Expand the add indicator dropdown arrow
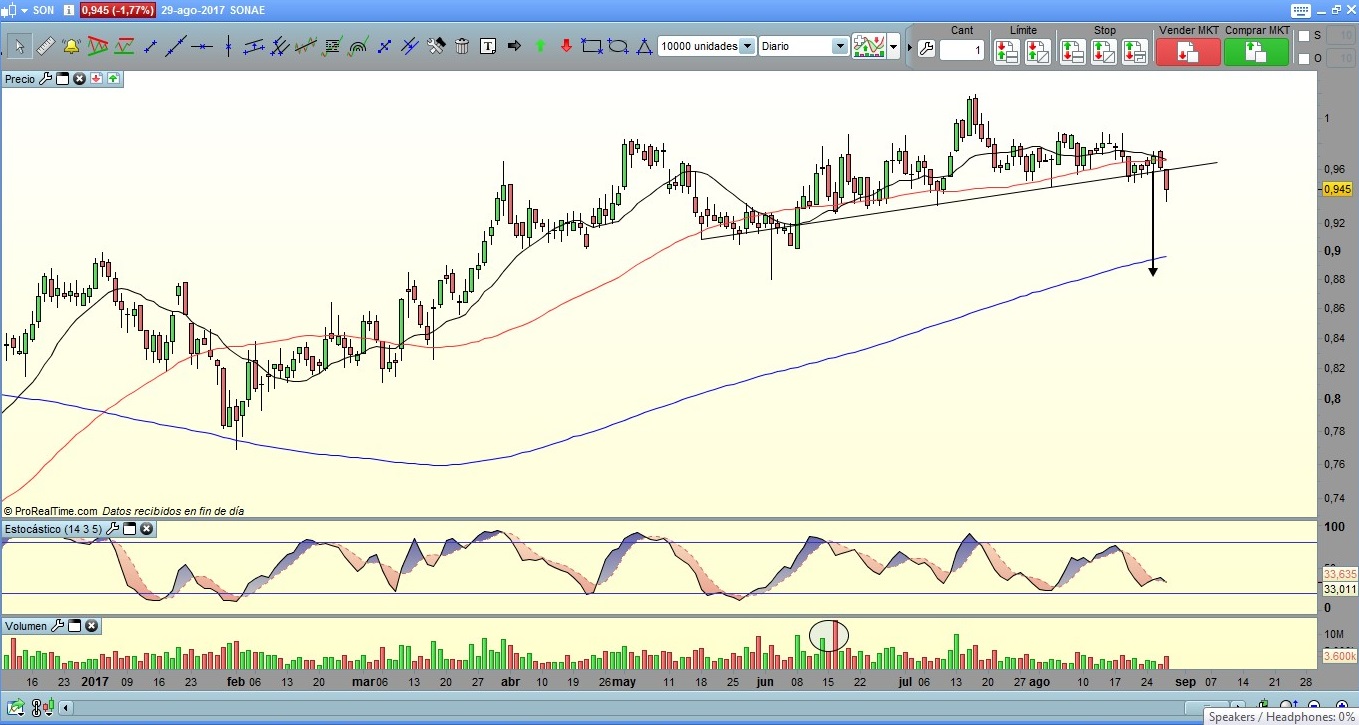The height and width of the screenshot is (725, 1359). 893,46
